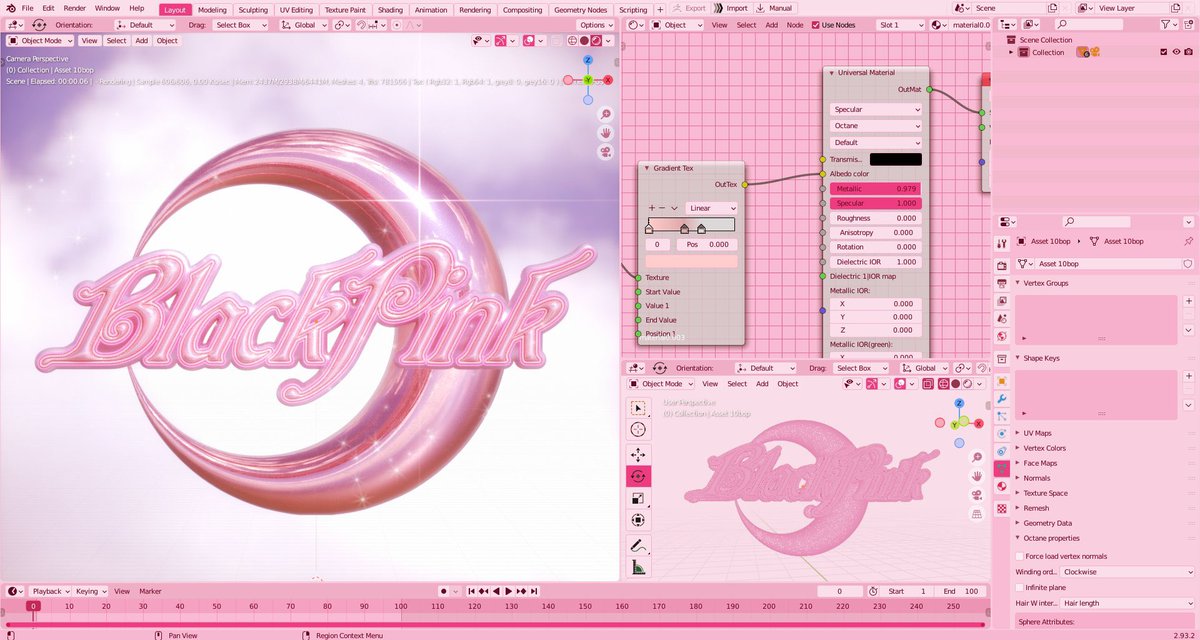Open Octane dropdown in Universal Material
Screen dimensions: 1200x640
pyautogui.click(x=876, y=126)
